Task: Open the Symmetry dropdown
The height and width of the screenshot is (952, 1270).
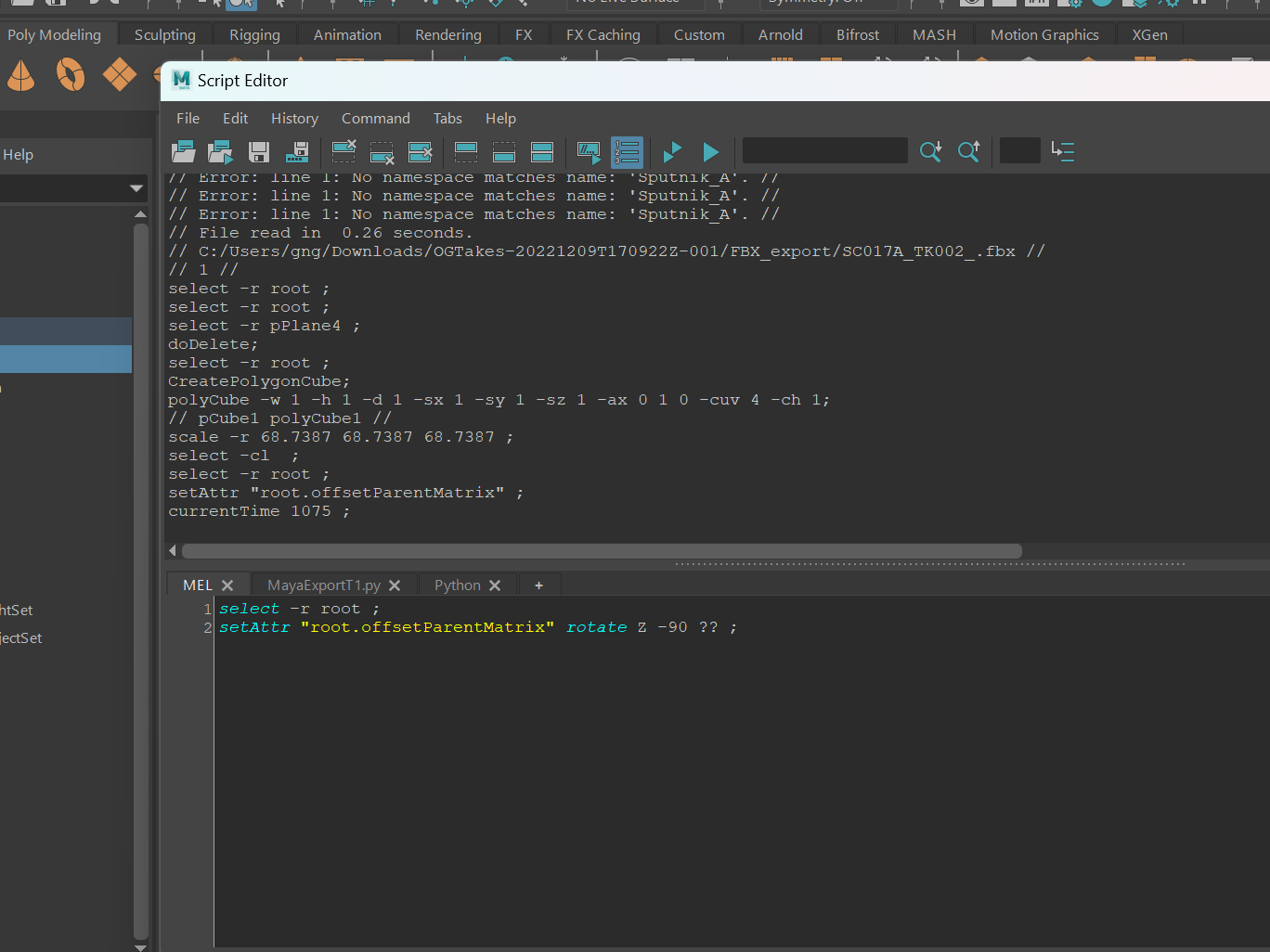Action: (x=826, y=3)
